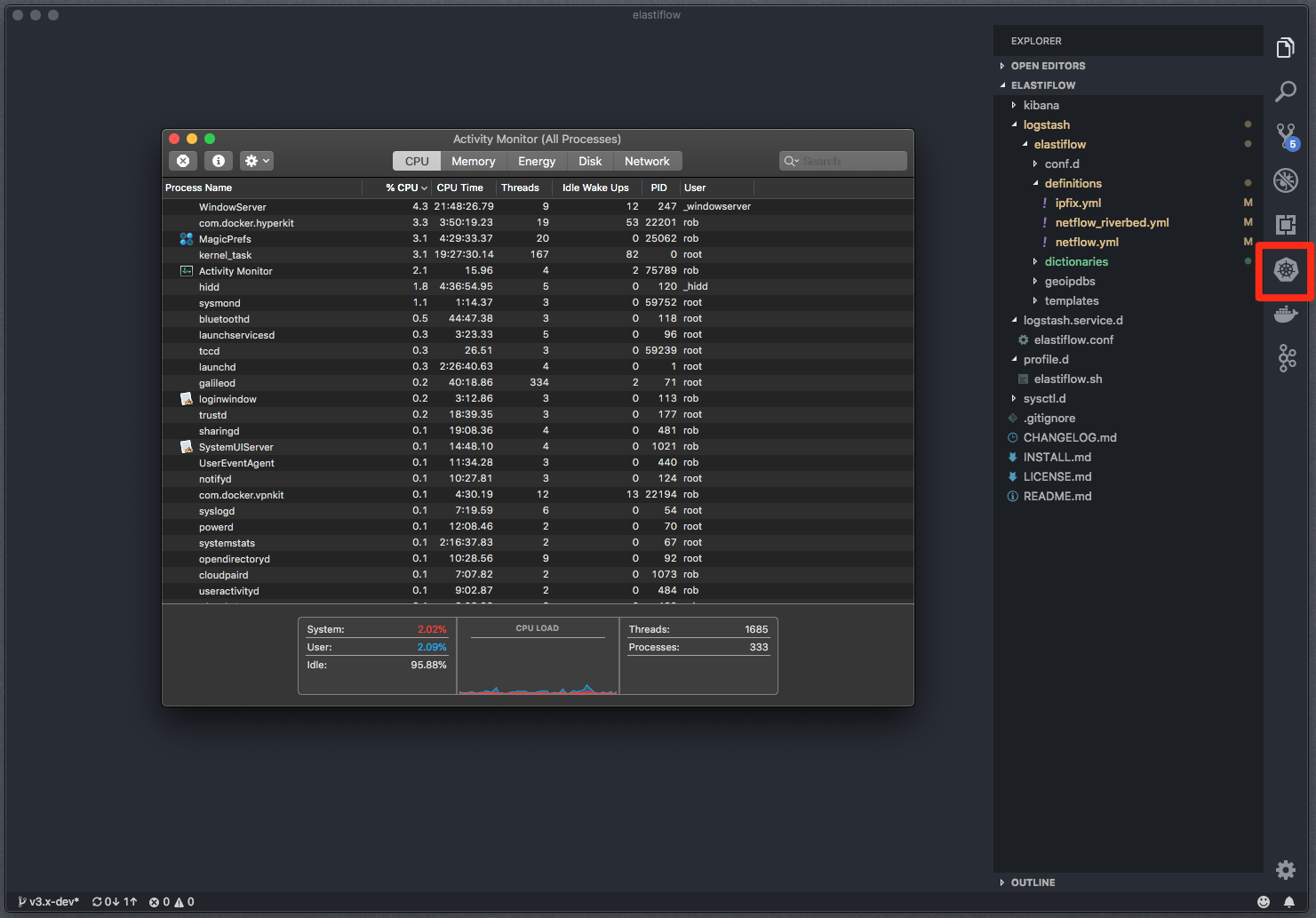1316x918 pixels.
Task: Click the inspect process info icon
Action: 218,160
